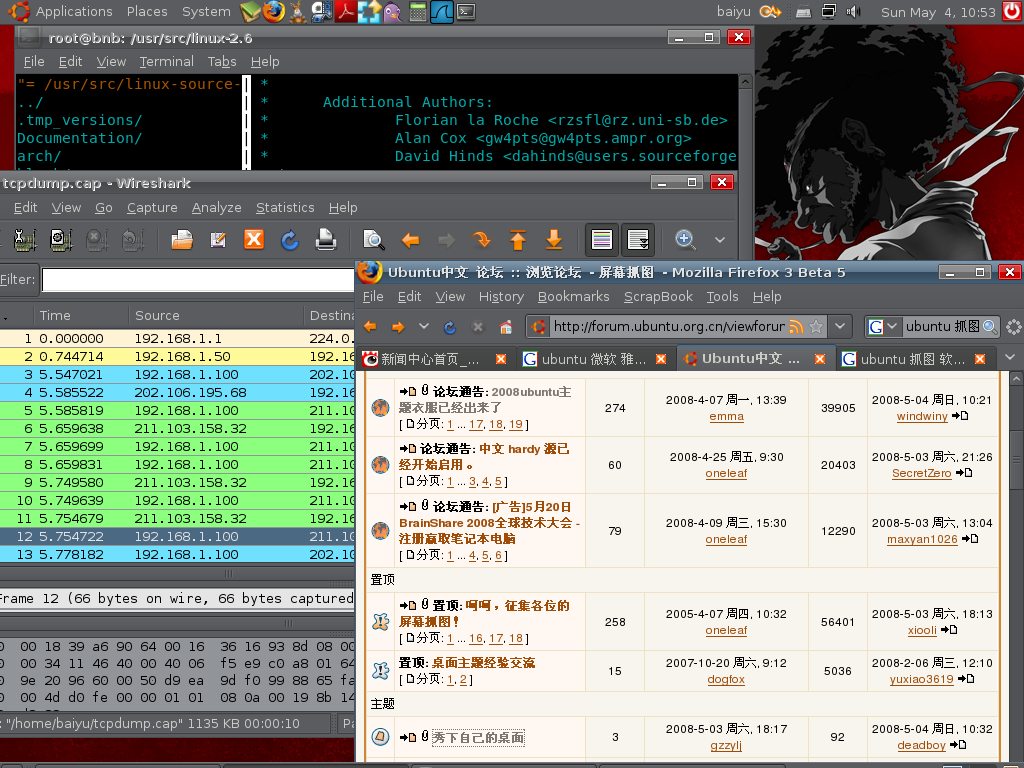Viewport: 1024px width, 768px height.
Task: Sort Wireshark packets by Source column
Action: [216, 315]
